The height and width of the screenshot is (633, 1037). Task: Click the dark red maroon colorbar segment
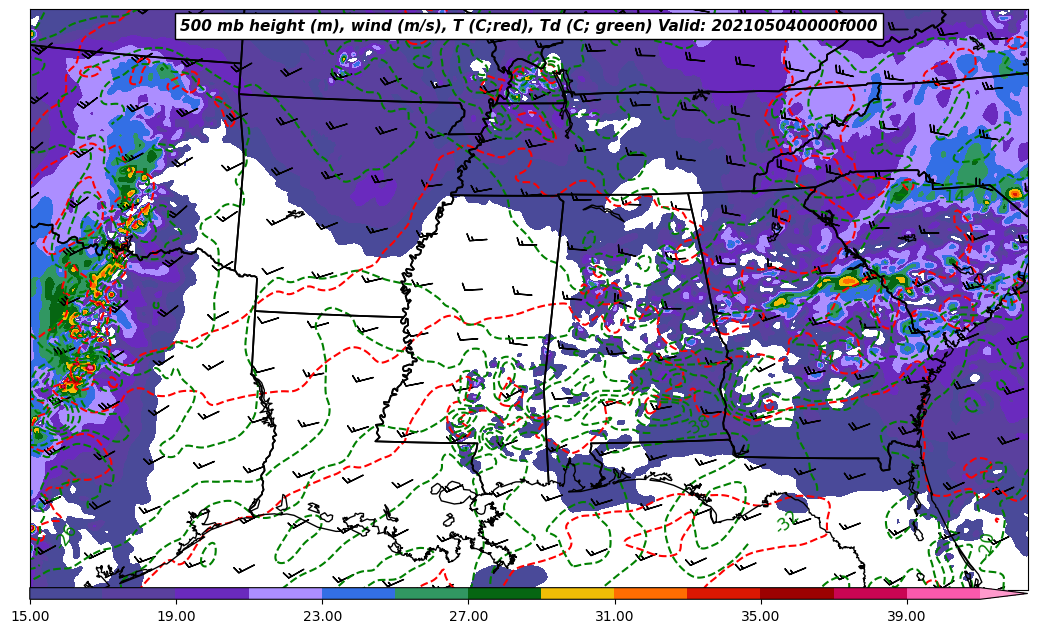coord(797,593)
